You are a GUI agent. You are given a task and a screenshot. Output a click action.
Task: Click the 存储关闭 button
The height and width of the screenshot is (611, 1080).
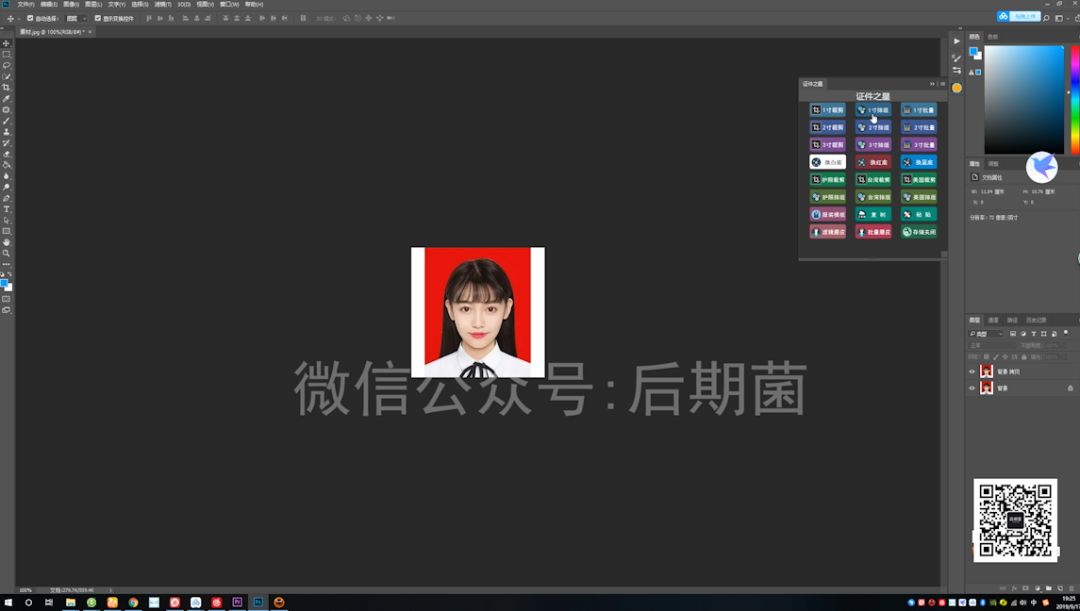[918, 231]
